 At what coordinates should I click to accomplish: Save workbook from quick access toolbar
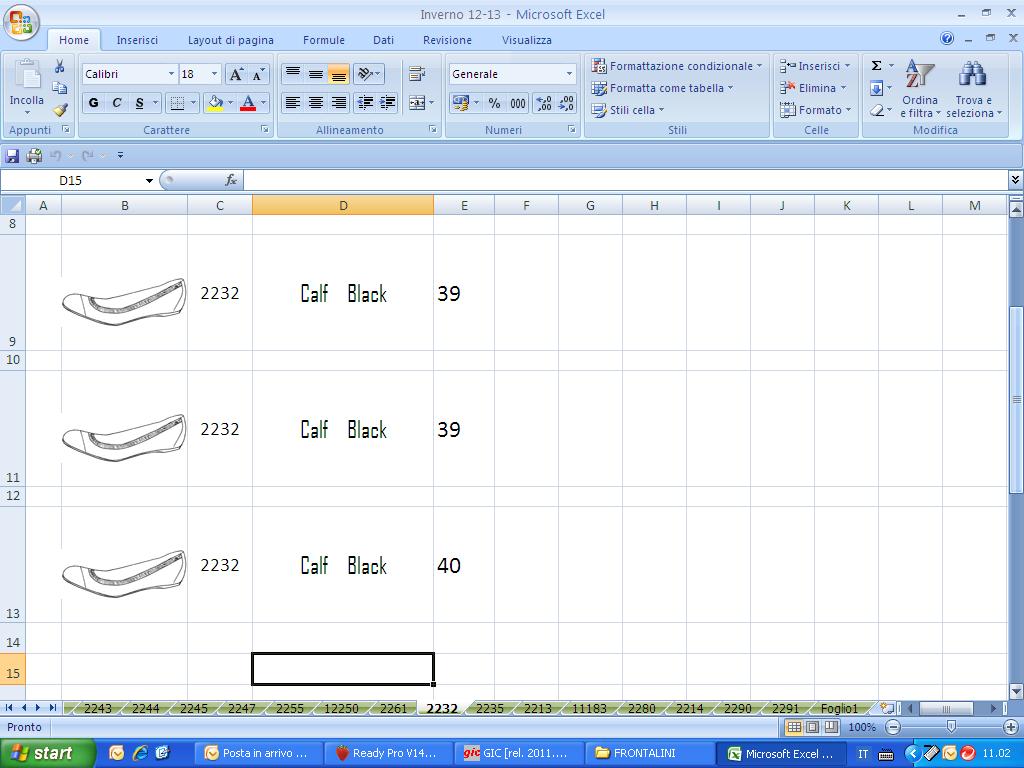point(12,155)
